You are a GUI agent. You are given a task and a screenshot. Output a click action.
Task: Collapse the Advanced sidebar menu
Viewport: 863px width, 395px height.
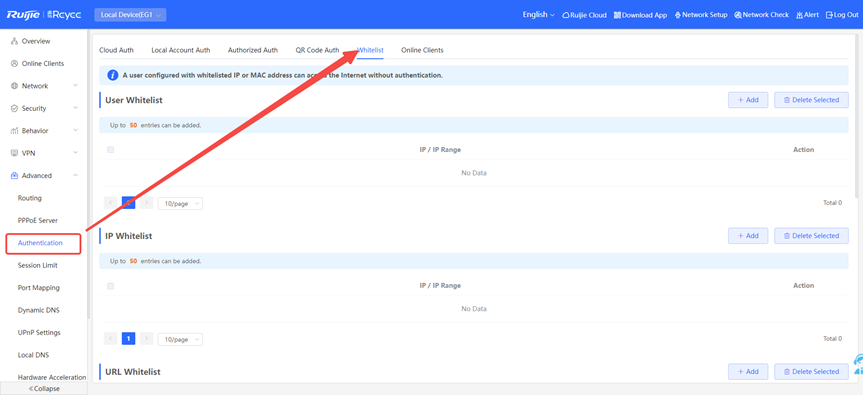coord(43,175)
